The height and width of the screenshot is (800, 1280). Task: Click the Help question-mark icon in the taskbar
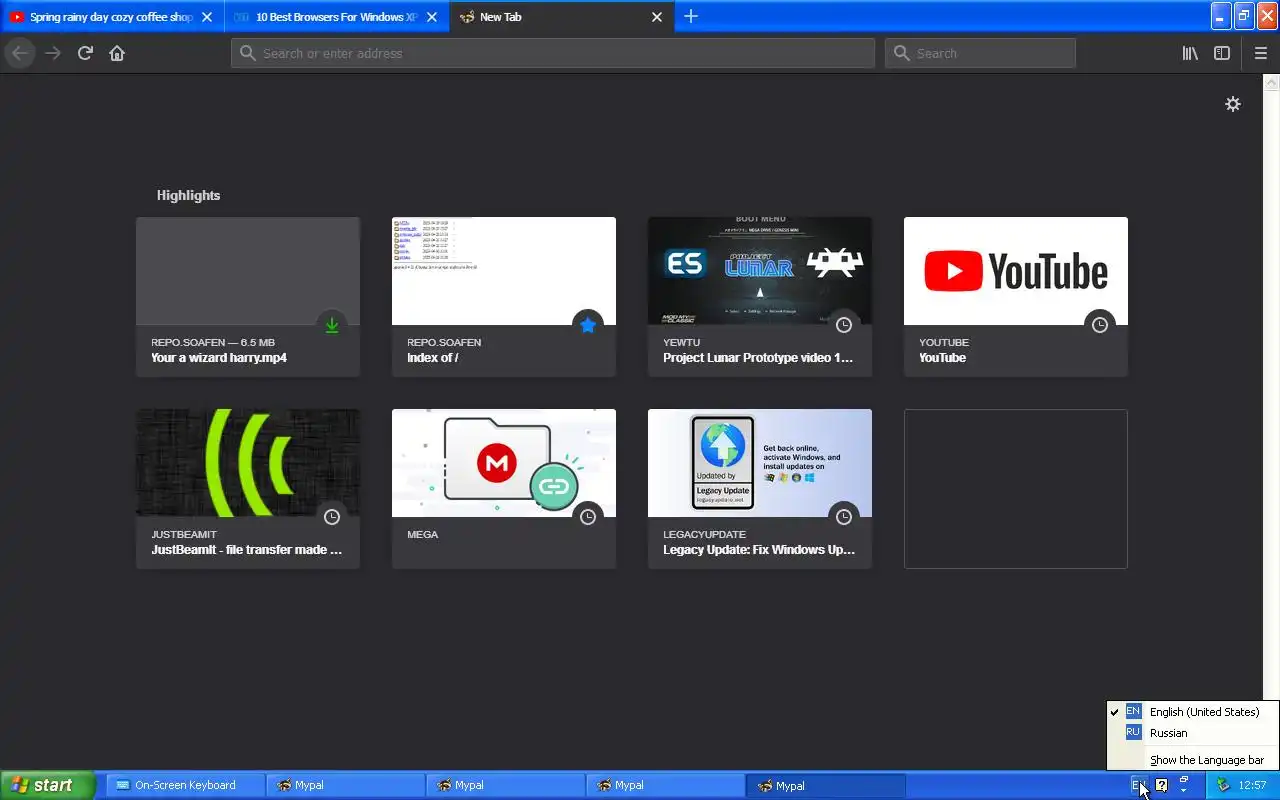[1162, 785]
